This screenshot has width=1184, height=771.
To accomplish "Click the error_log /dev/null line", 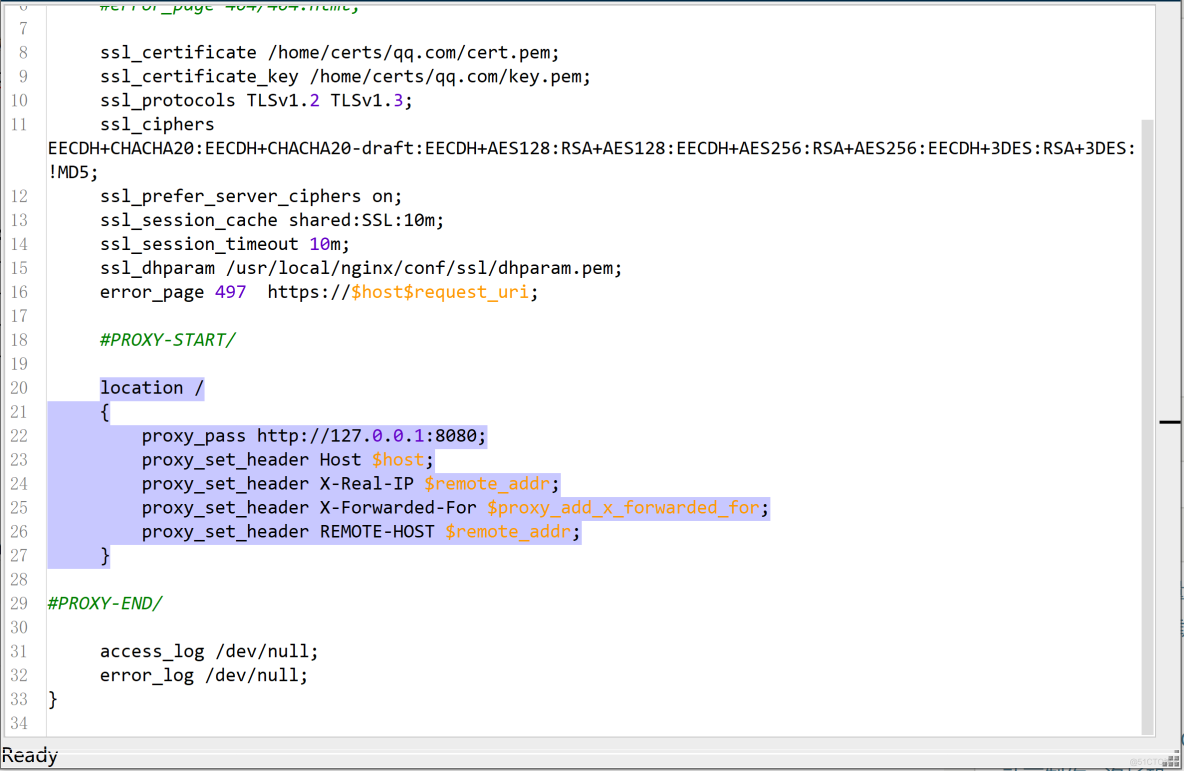I will [x=204, y=676].
